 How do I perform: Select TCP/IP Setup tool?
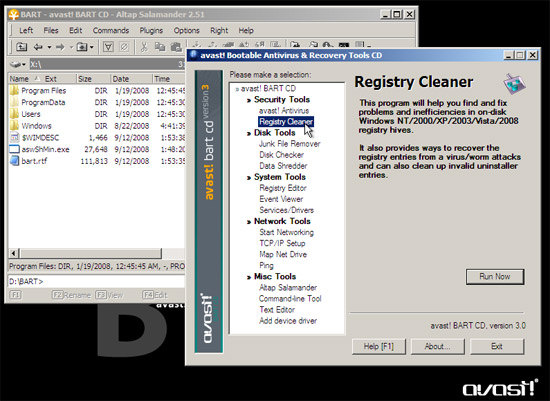point(282,243)
